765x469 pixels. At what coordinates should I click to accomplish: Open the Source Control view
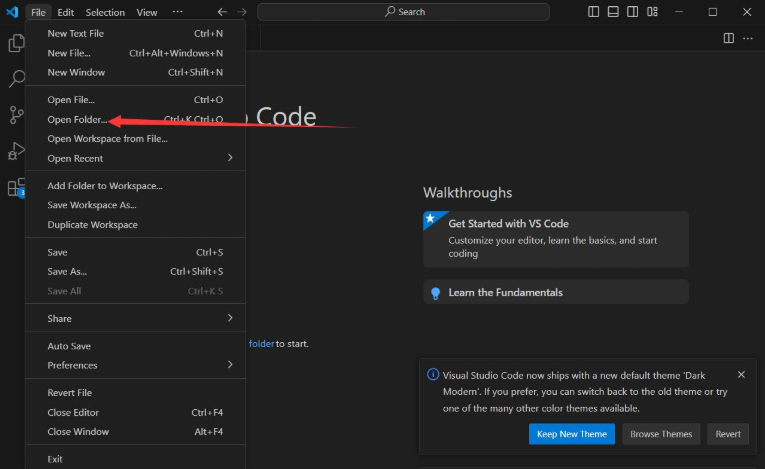point(16,115)
